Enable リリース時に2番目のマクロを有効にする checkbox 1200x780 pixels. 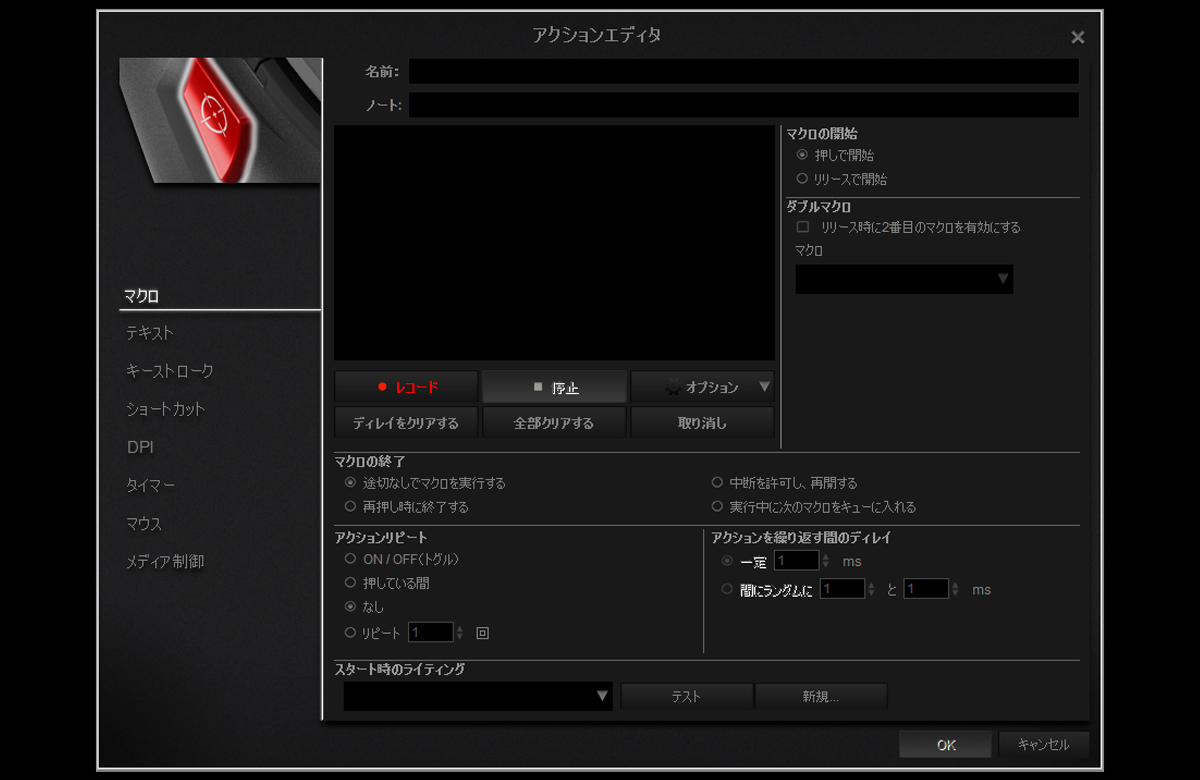[802, 227]
